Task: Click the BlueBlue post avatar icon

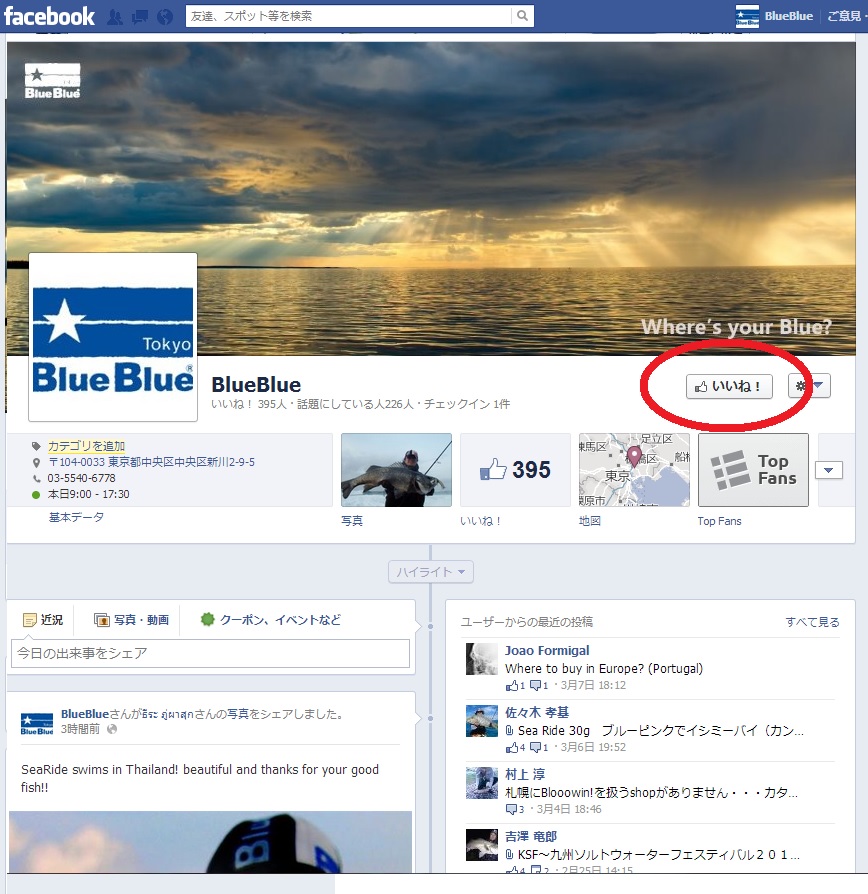Action: click(x=37, y=722)
